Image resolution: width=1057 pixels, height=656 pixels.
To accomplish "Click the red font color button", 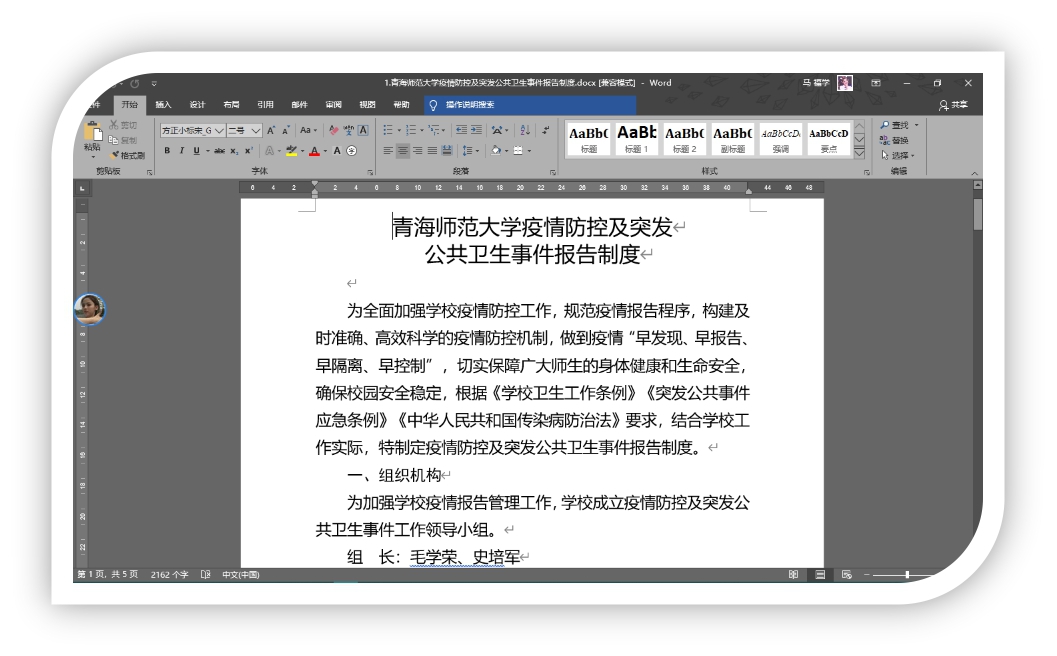I will 313,151.
